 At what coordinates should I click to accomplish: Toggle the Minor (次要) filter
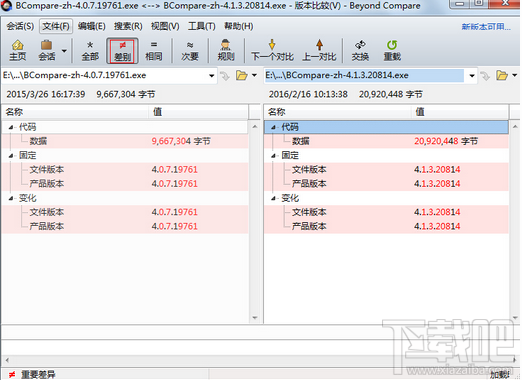190,50
